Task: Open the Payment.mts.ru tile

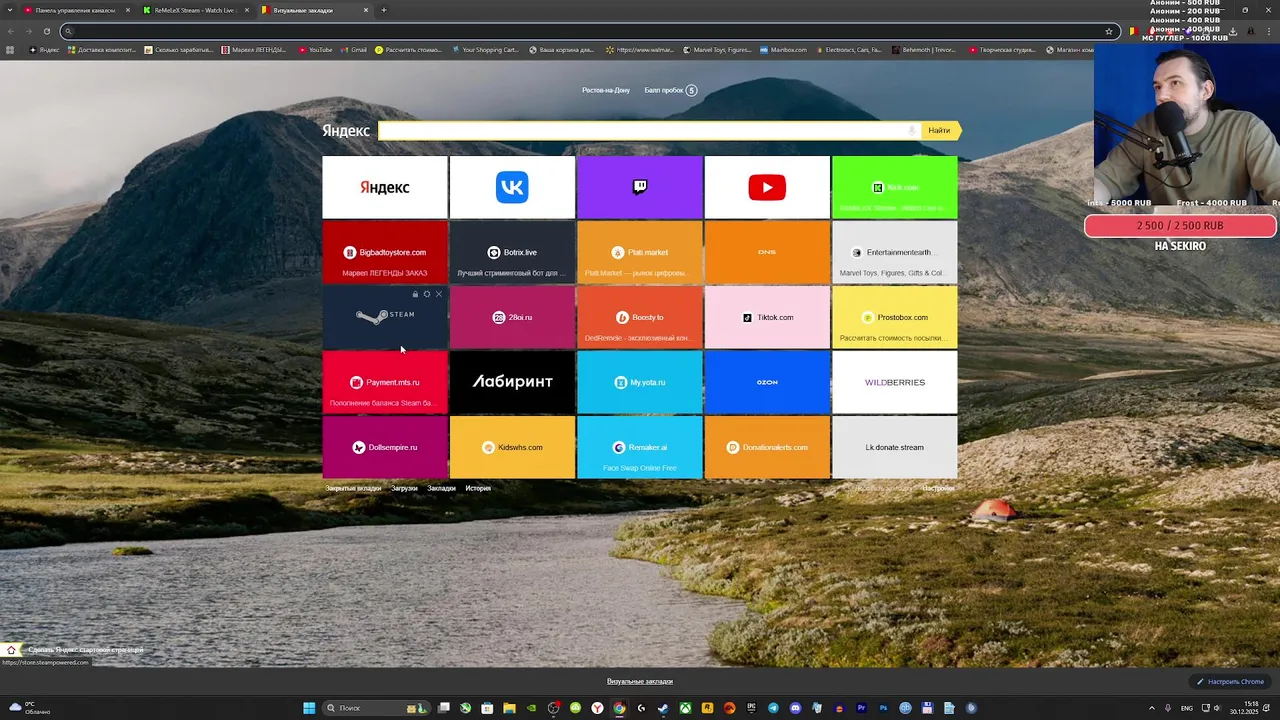Action: click(x=385, y=382)
